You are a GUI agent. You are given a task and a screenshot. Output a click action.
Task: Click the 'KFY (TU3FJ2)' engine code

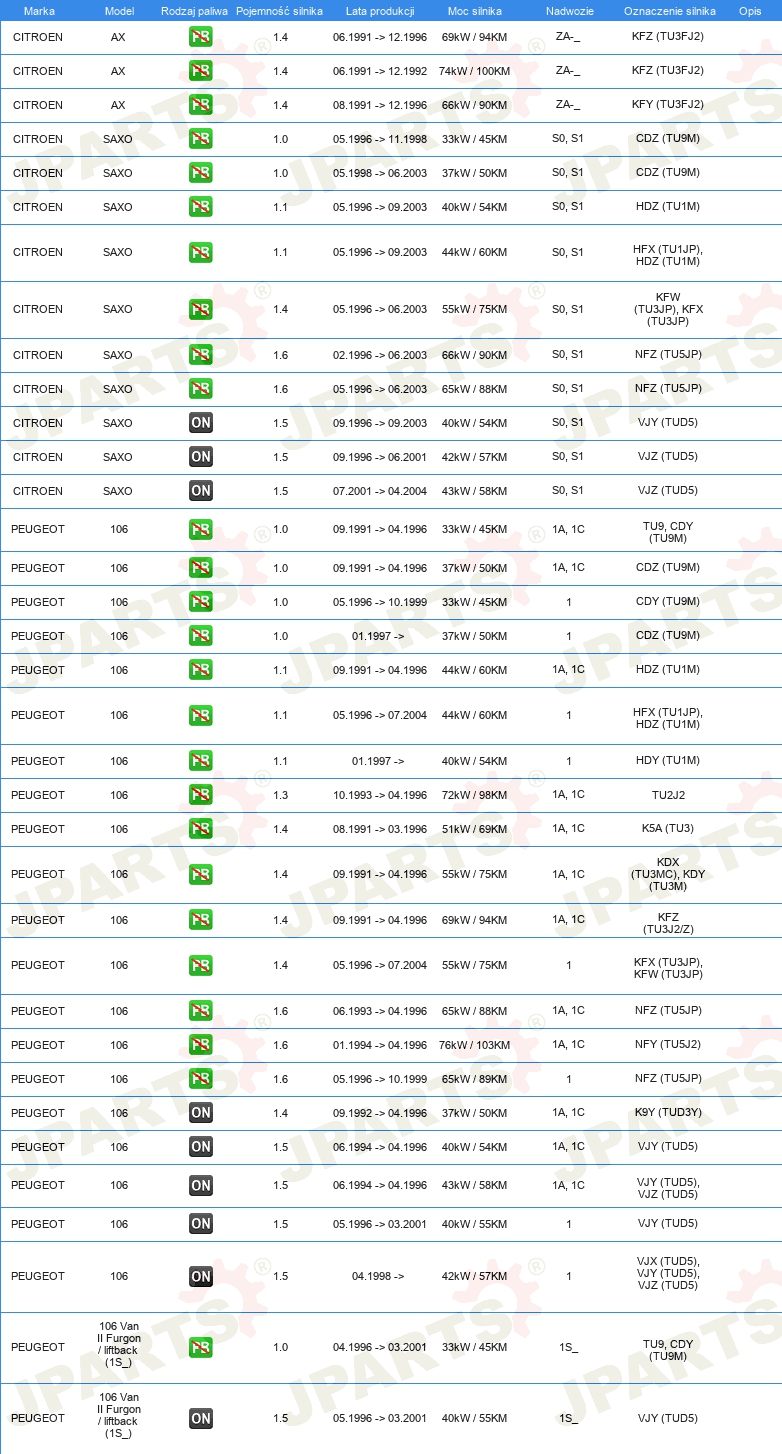click(668, 105)
